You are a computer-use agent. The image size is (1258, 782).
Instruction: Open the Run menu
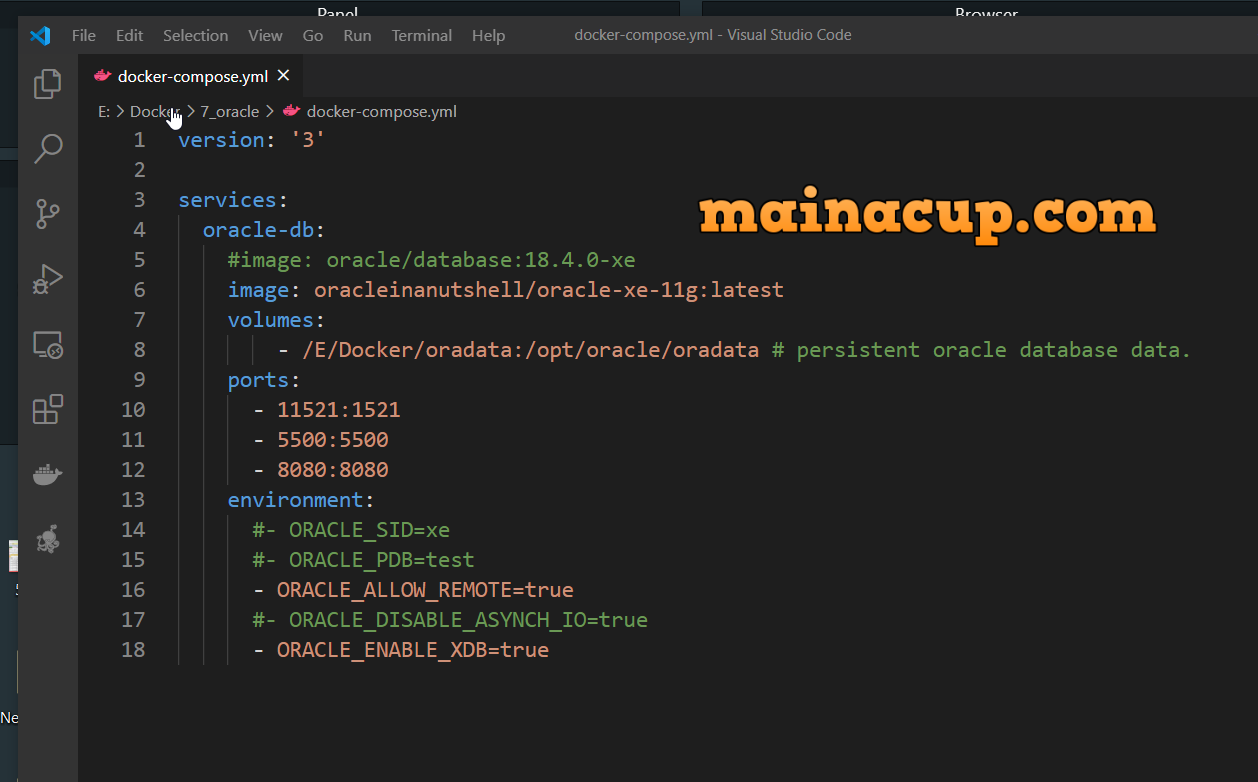click(x=357, y=36)
